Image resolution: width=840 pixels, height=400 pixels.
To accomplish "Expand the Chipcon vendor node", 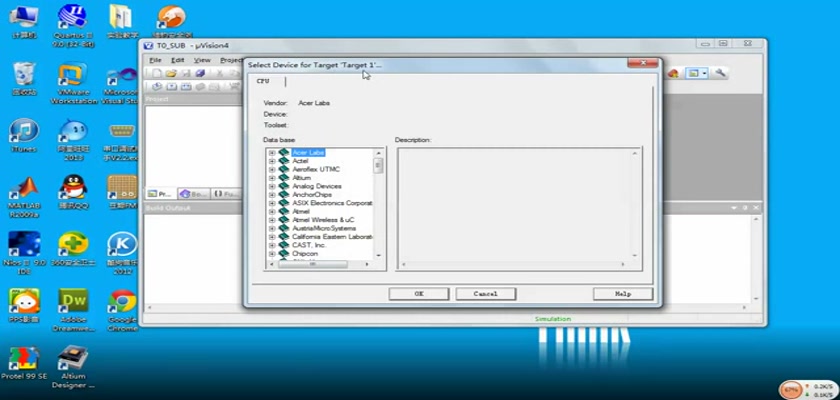I will (x=272, y=253).
